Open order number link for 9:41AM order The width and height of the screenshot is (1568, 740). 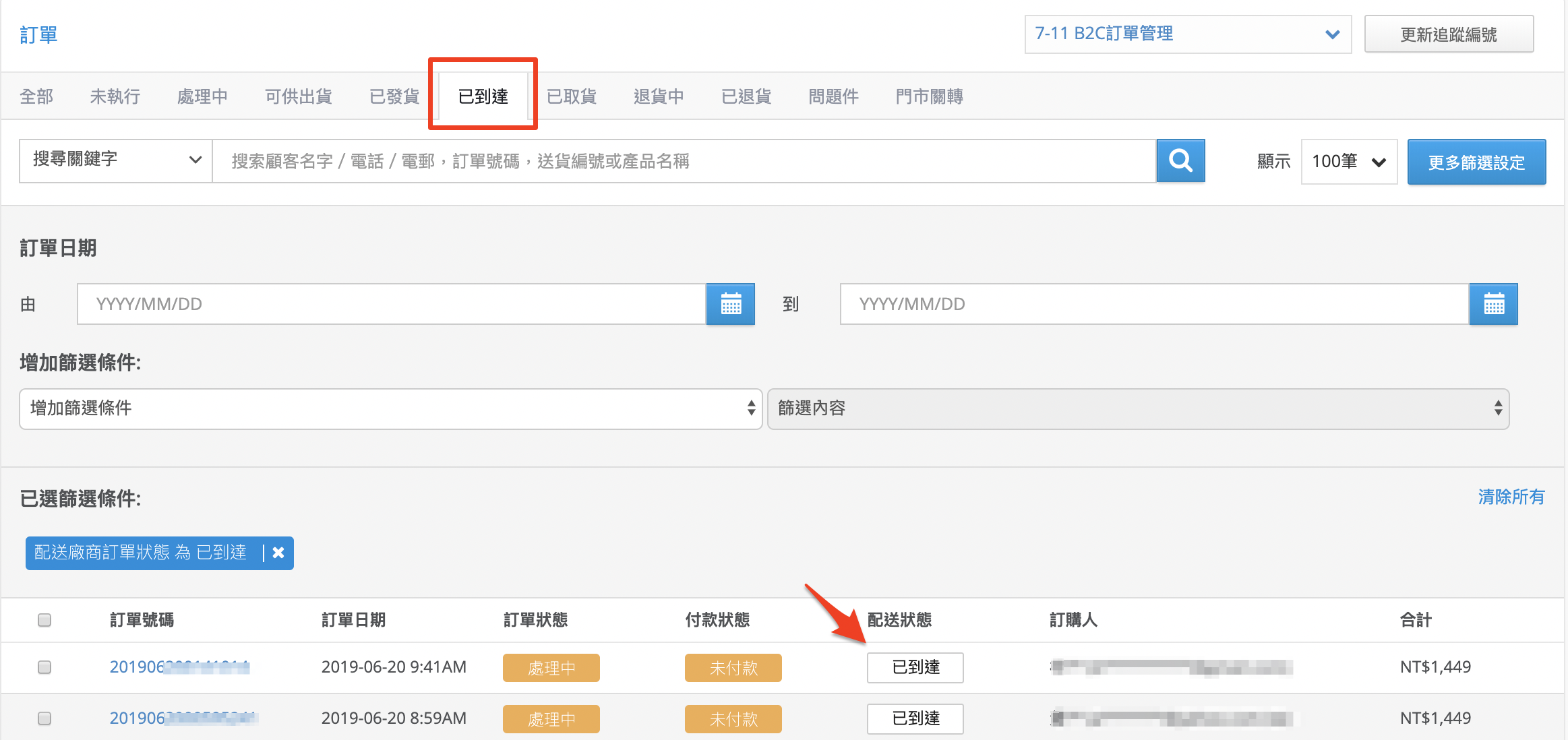[x=179, y=667]
